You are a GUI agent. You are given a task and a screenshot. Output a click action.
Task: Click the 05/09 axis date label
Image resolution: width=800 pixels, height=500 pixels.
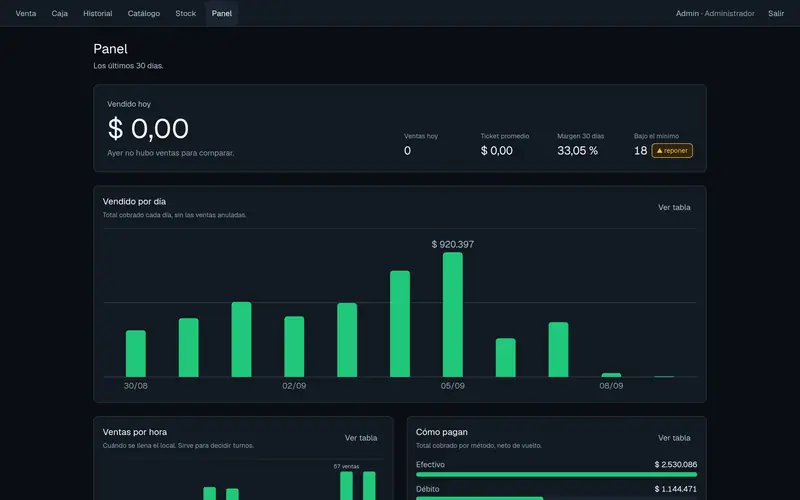[453, 386]
